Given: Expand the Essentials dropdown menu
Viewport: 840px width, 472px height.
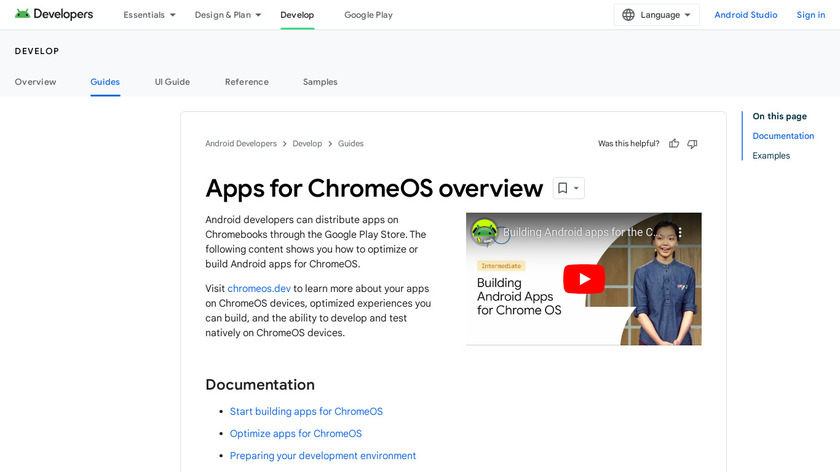Looking at the screenshot, I should 149,15.
